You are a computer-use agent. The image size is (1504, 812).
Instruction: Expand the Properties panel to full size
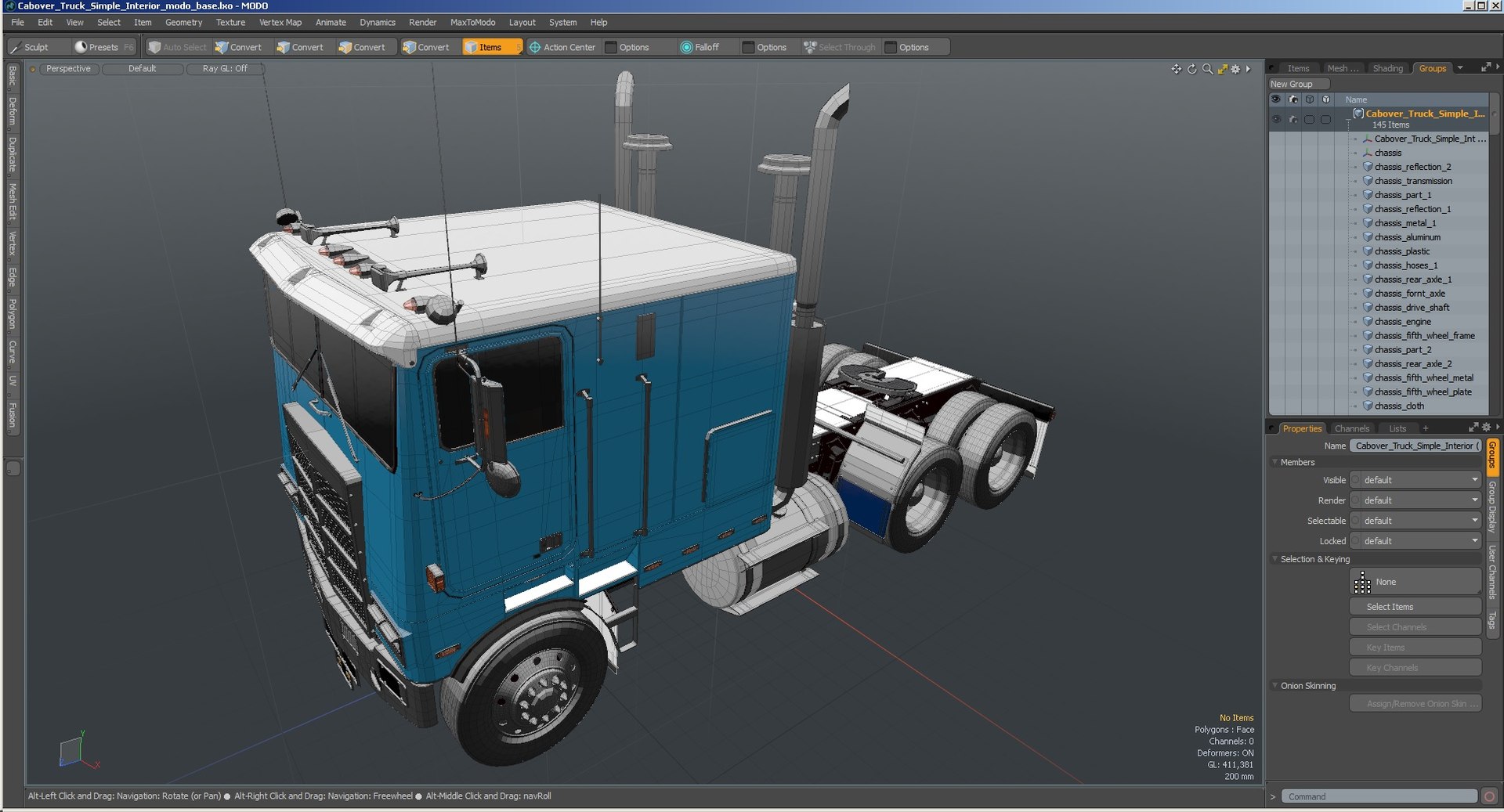(x=1473, y=428)
